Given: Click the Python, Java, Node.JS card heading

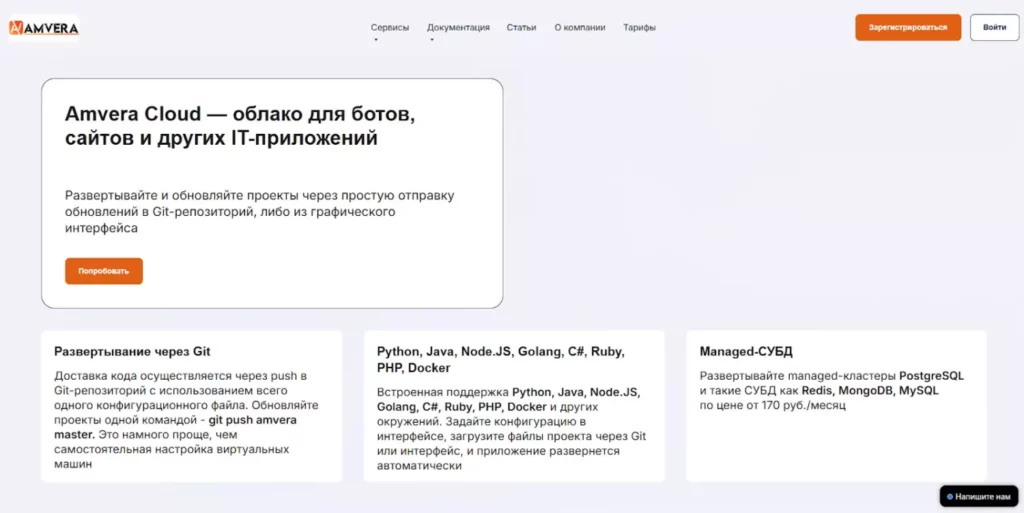Looking at the screenshot, I should click(x=500, y=360).
